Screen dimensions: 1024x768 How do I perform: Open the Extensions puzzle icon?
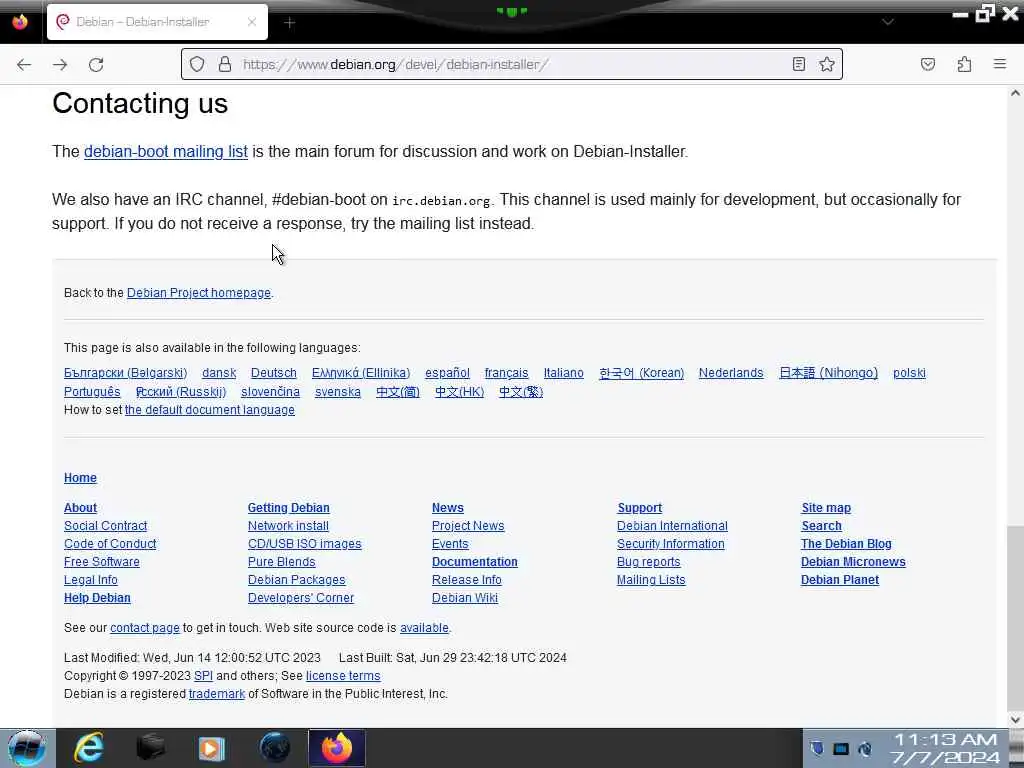pyautogui.click(x=964, y=64)
